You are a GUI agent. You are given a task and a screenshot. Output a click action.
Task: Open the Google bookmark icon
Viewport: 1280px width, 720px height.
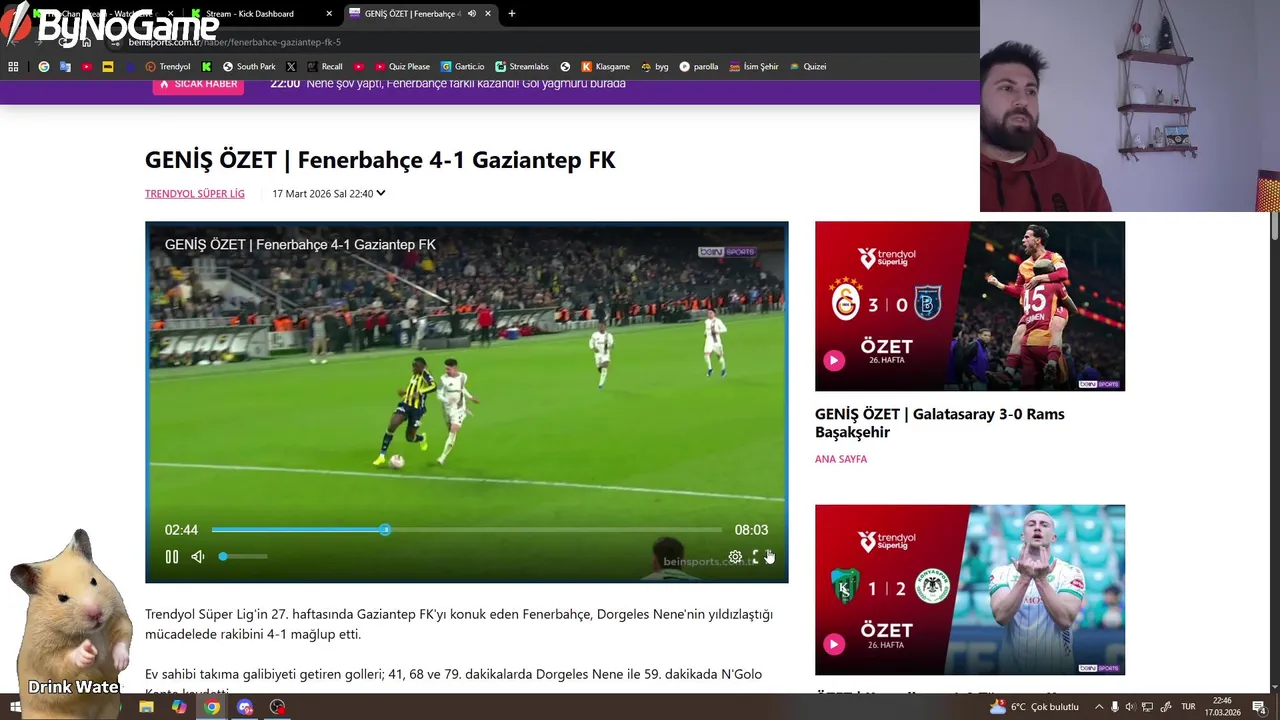[x=43, y=67]
